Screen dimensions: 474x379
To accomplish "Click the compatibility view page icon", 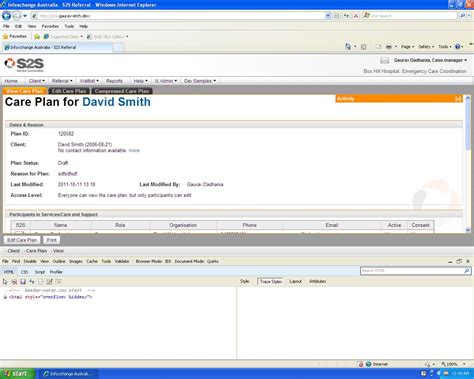I will pos(337,16).
